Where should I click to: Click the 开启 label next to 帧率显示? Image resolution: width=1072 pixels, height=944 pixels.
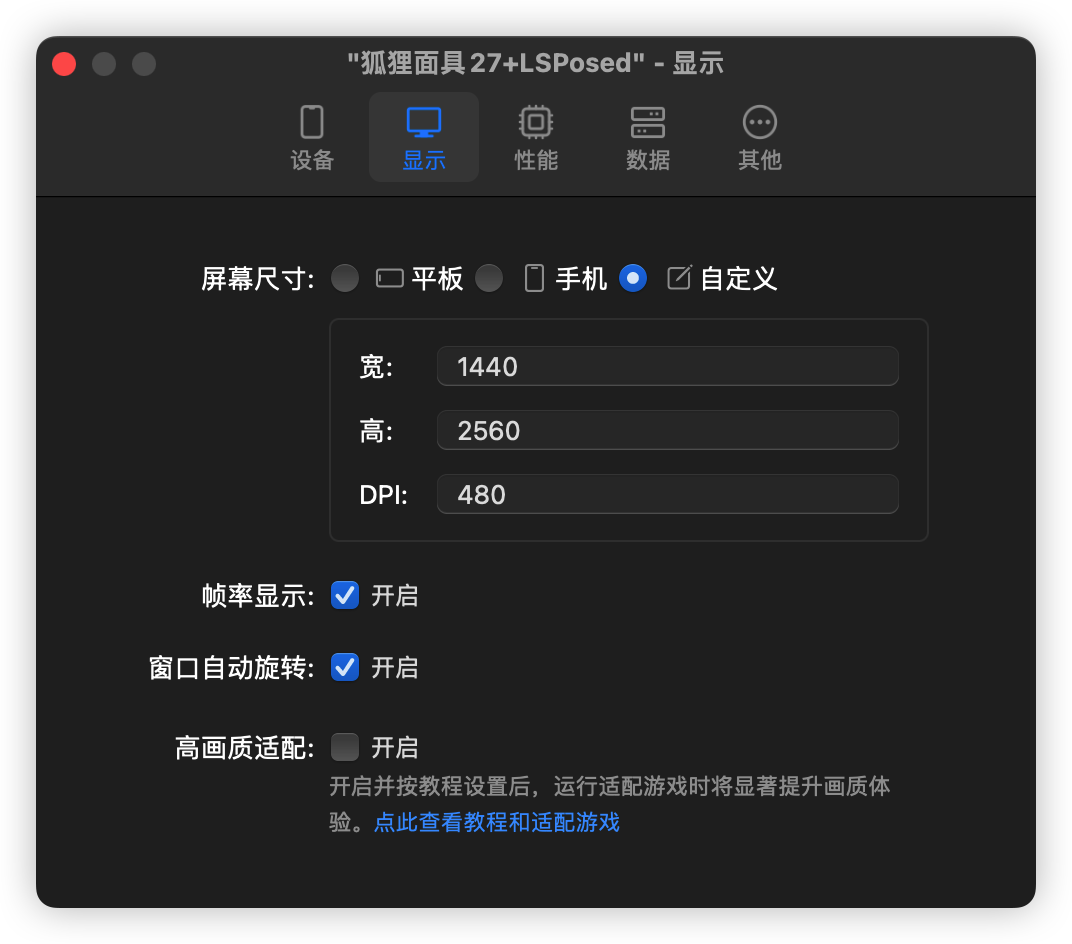pos(394,595)
